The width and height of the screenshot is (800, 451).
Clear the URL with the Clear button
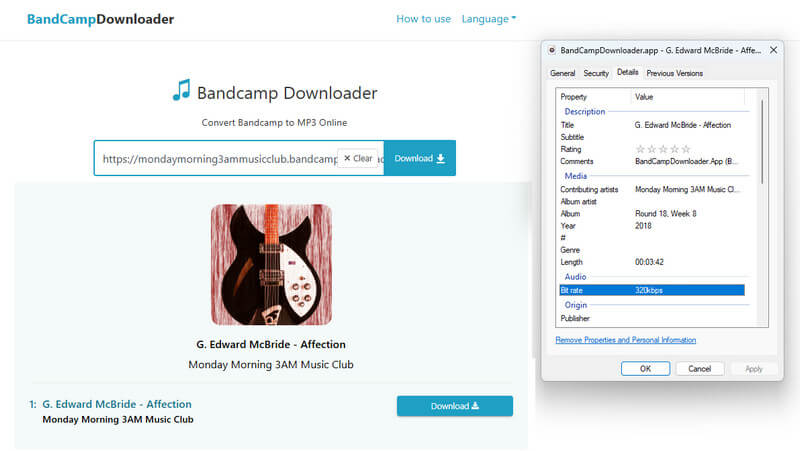358,158
